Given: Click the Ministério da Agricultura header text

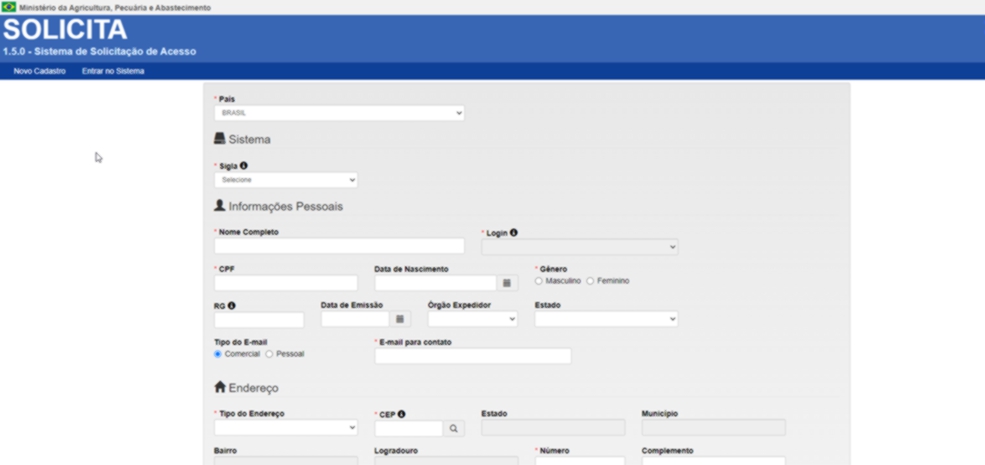Looking at the screenshot, I should click(115, 8).
